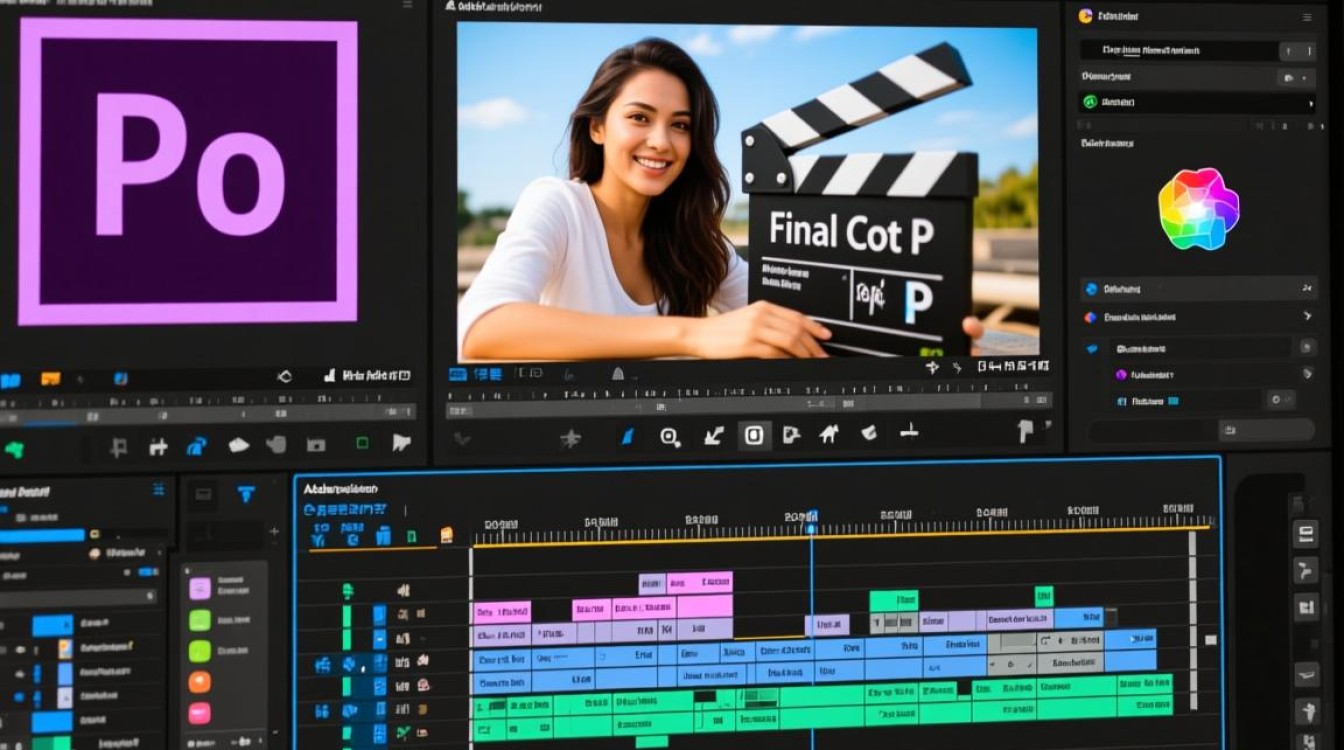The width and height of the screenshot is (1344, 750).
Task: Click the orange icon at the timeline toolbar's end
Action: [x=447, y=534]
